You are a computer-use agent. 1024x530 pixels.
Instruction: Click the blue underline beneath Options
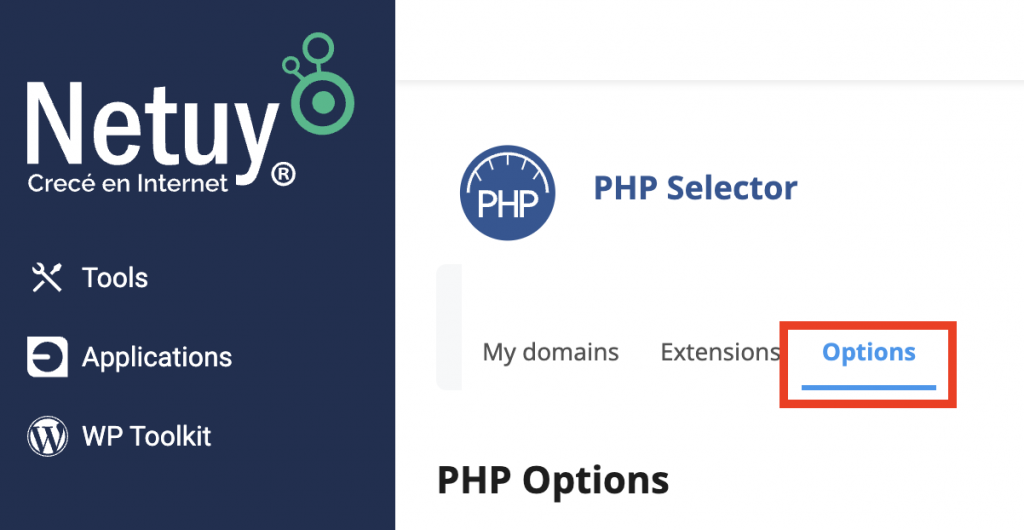[869, 388]
